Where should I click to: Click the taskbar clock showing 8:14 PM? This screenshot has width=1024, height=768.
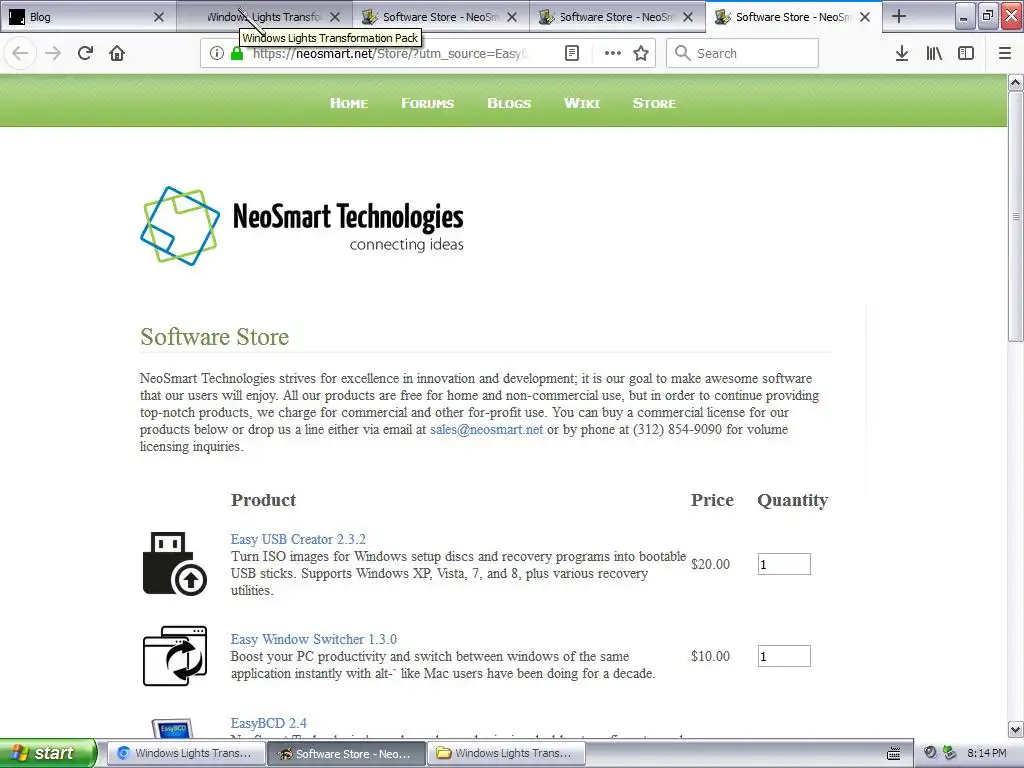pos(987,753)
